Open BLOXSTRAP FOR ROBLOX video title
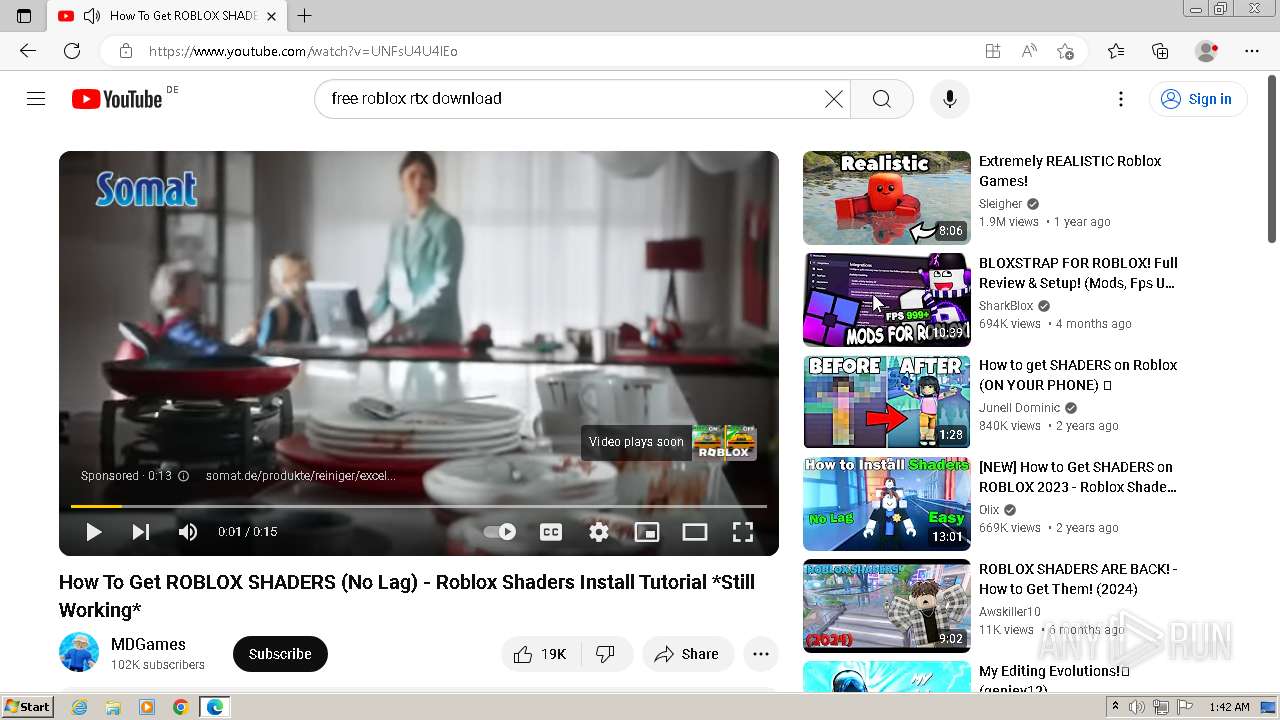Image resolution: width=1280 pixels, height=720 pixels. click(1078, 273)
